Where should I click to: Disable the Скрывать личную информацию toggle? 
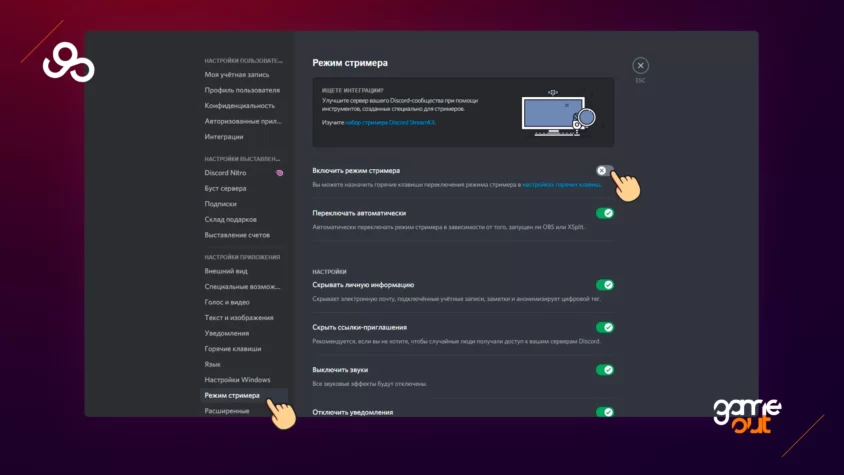coord(604,285)
